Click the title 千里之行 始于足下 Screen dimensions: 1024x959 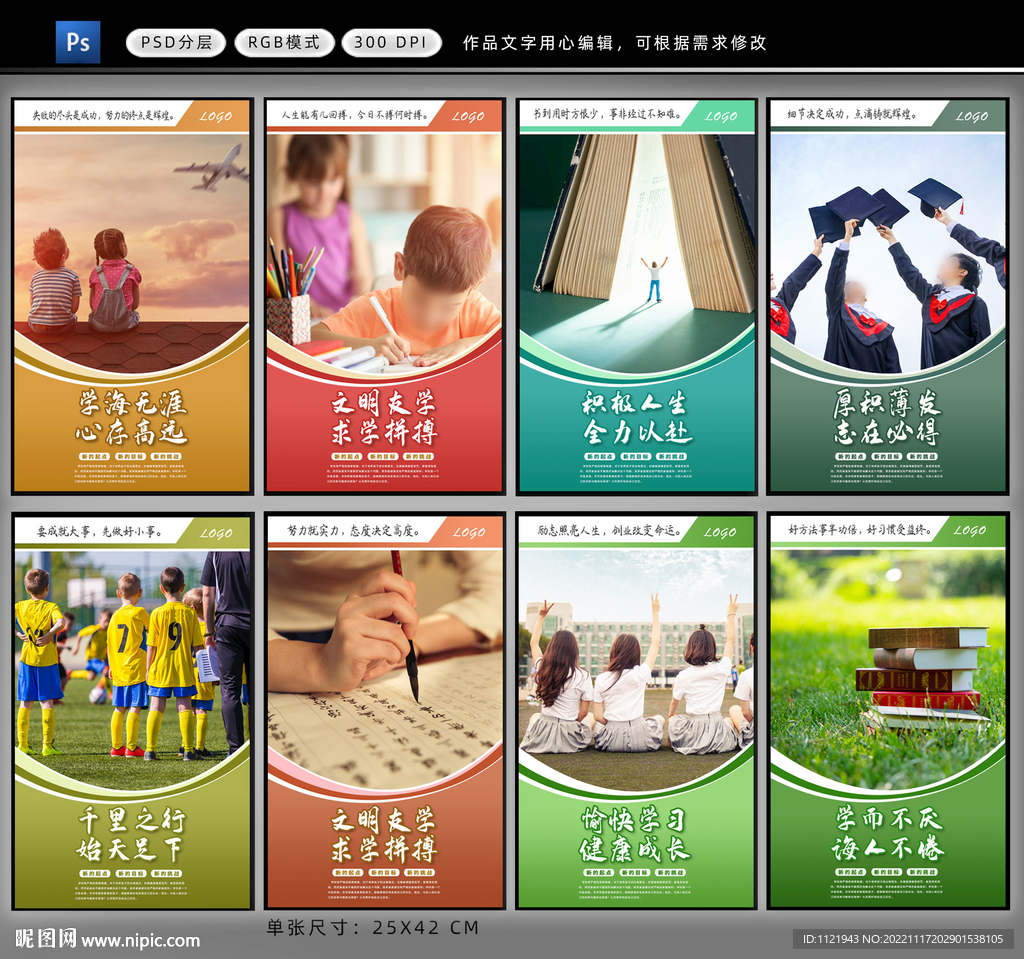132,835
